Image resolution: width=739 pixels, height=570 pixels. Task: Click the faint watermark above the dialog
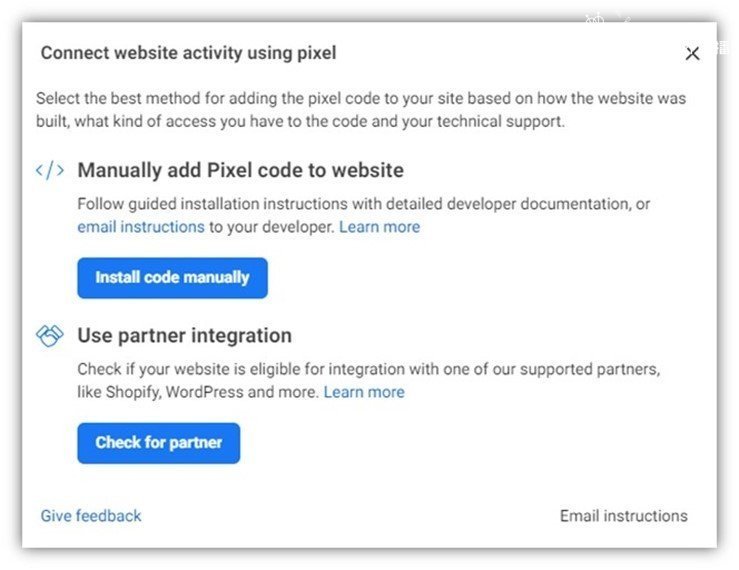pyautogui.click(x=608, y=18)
